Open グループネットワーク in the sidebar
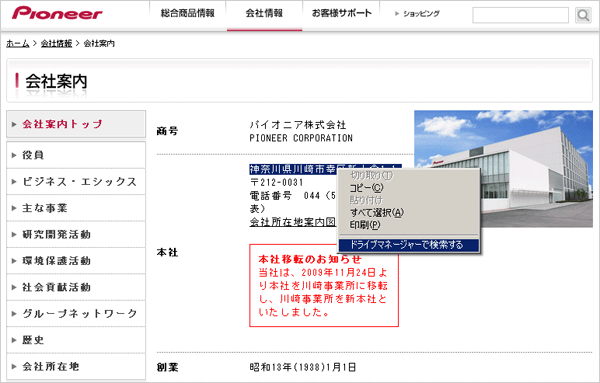 tap(76, 313)
